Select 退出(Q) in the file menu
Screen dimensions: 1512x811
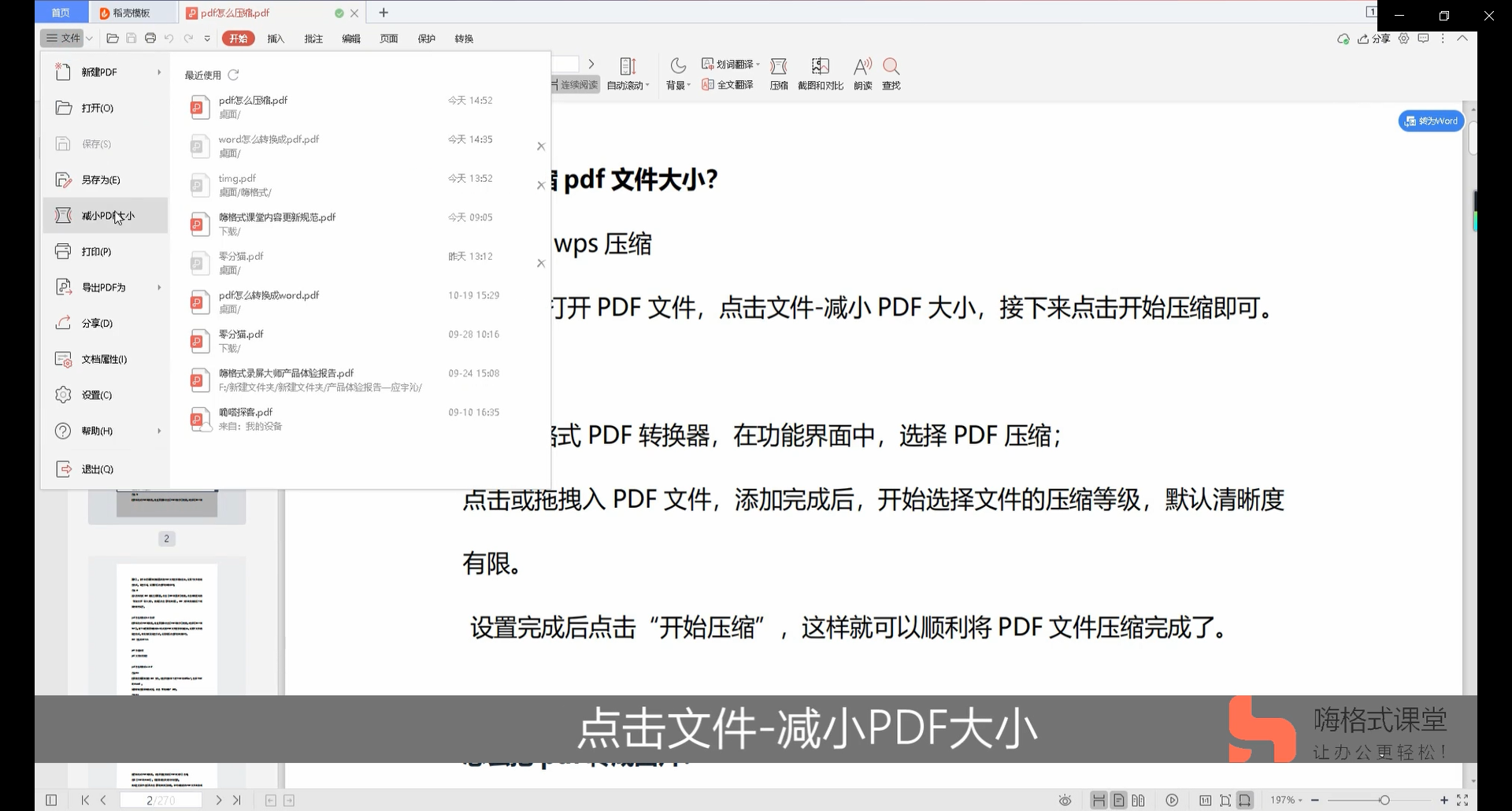pyautogui.click(x=106, y=469)
